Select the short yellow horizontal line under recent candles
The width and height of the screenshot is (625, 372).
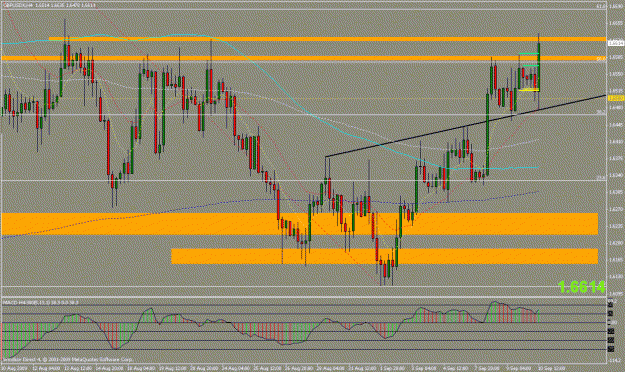point(529,90)
